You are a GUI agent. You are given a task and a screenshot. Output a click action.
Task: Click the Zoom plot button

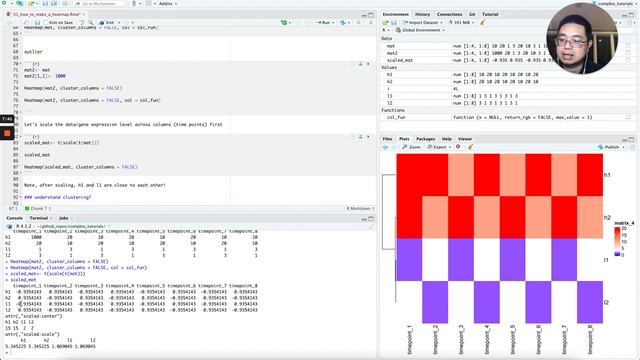click(411, 147)
